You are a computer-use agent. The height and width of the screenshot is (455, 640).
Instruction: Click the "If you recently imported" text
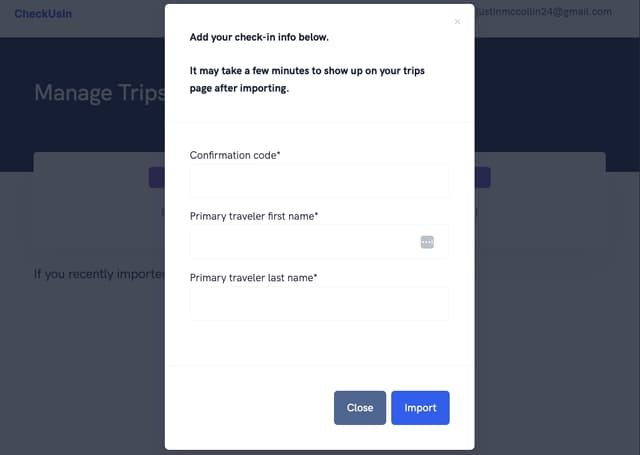click(98, 273)
